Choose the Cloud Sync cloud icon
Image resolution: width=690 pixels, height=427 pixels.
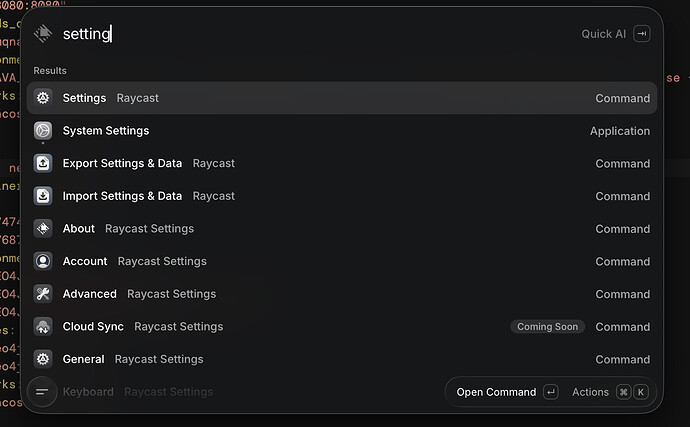[x=43, y=327]
